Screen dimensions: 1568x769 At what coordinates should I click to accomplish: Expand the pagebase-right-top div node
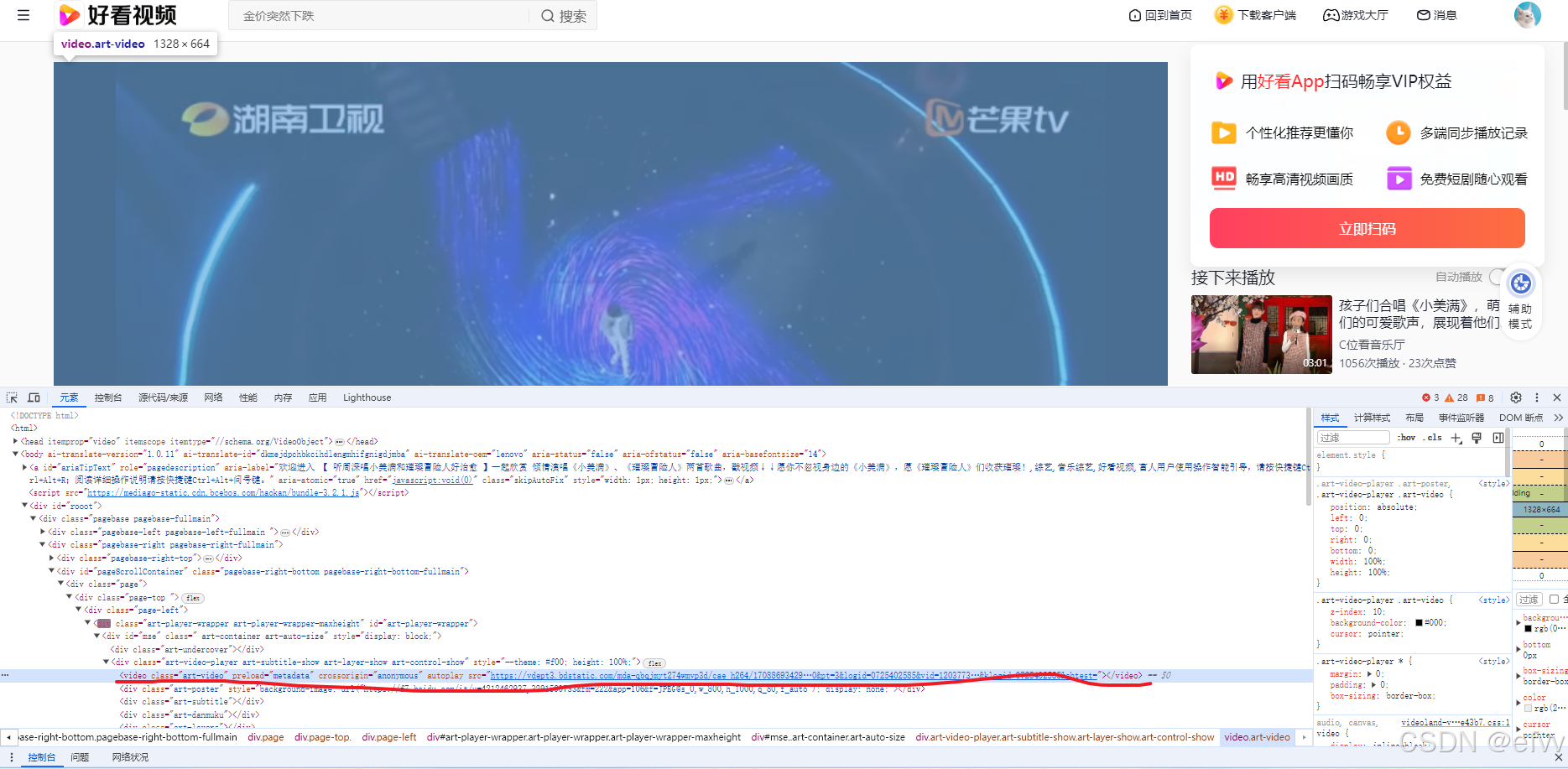click(x=53, y=558)
